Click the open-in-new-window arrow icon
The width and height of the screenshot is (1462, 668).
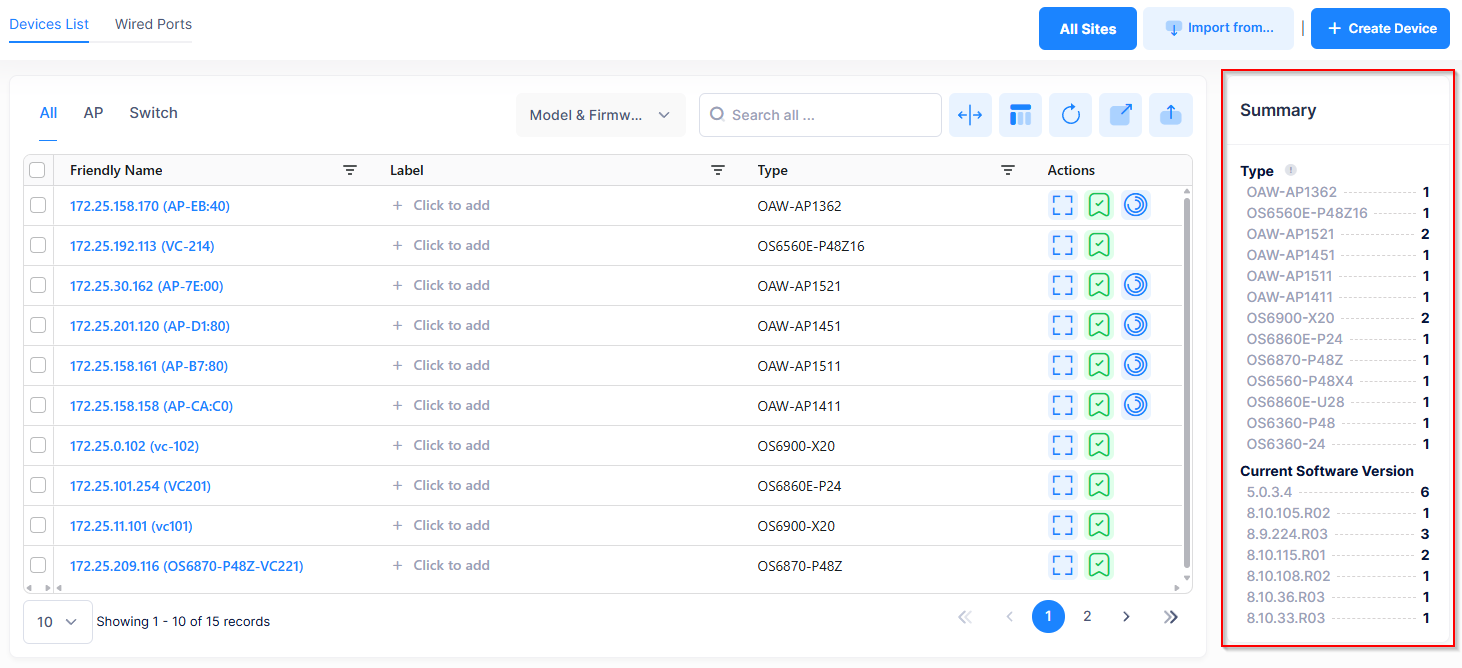click(x=1120, y=115)
